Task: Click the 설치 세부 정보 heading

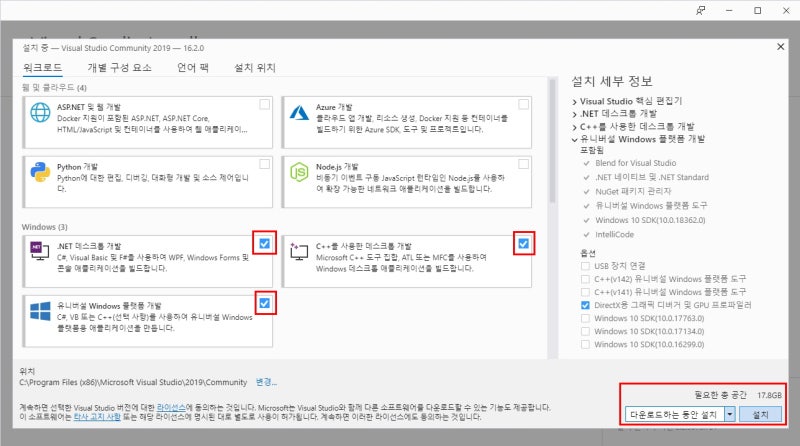Action: pos(611,81)
